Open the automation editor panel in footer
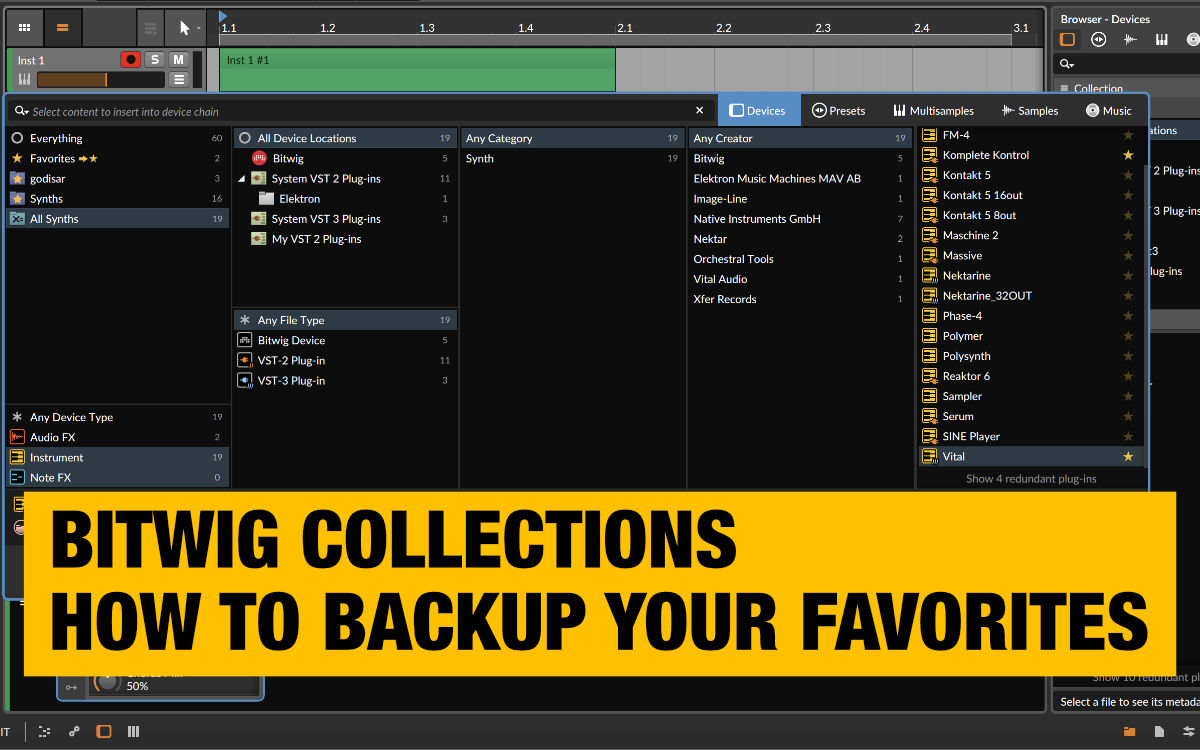Viewport: 1200px width, 750px height. pos(73,731)
